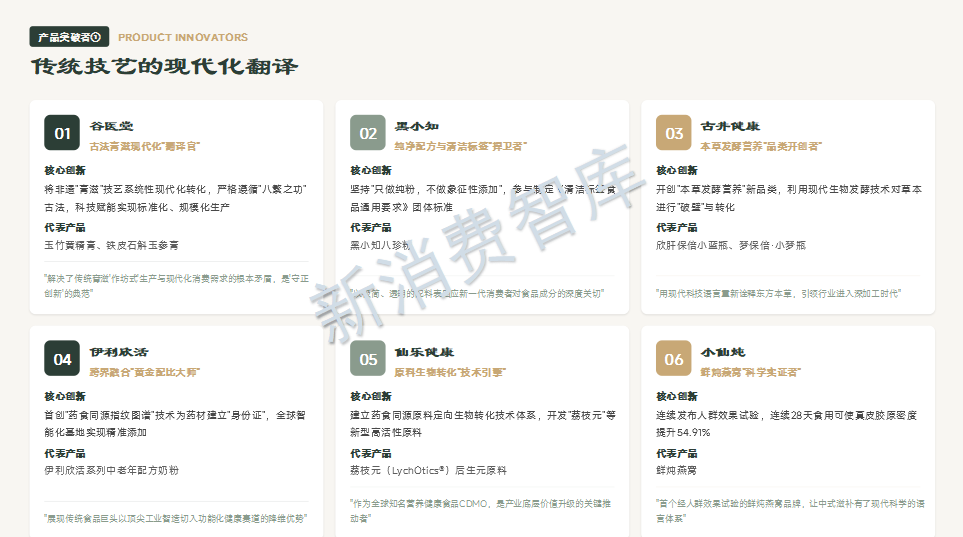Screen dimensions: 963x537
Task: Select the tagline 纯净配方与清洁标签"捍卫者"
Action: [x=461, y=146]
